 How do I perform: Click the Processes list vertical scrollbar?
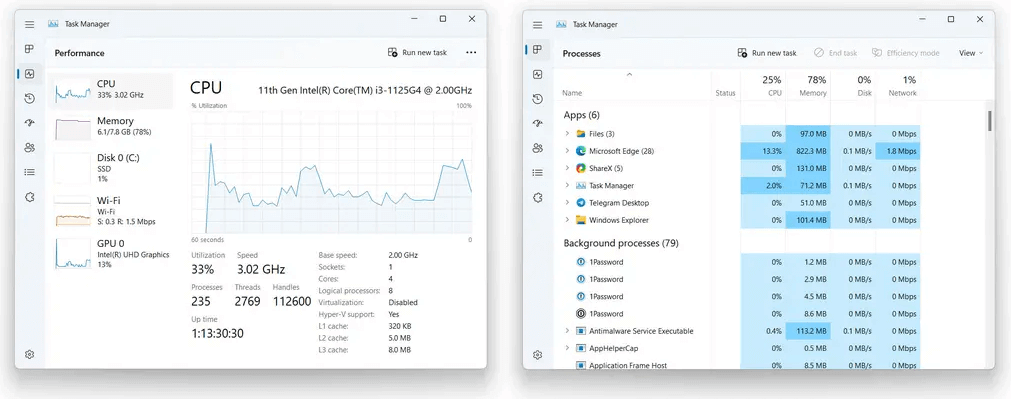990,121
